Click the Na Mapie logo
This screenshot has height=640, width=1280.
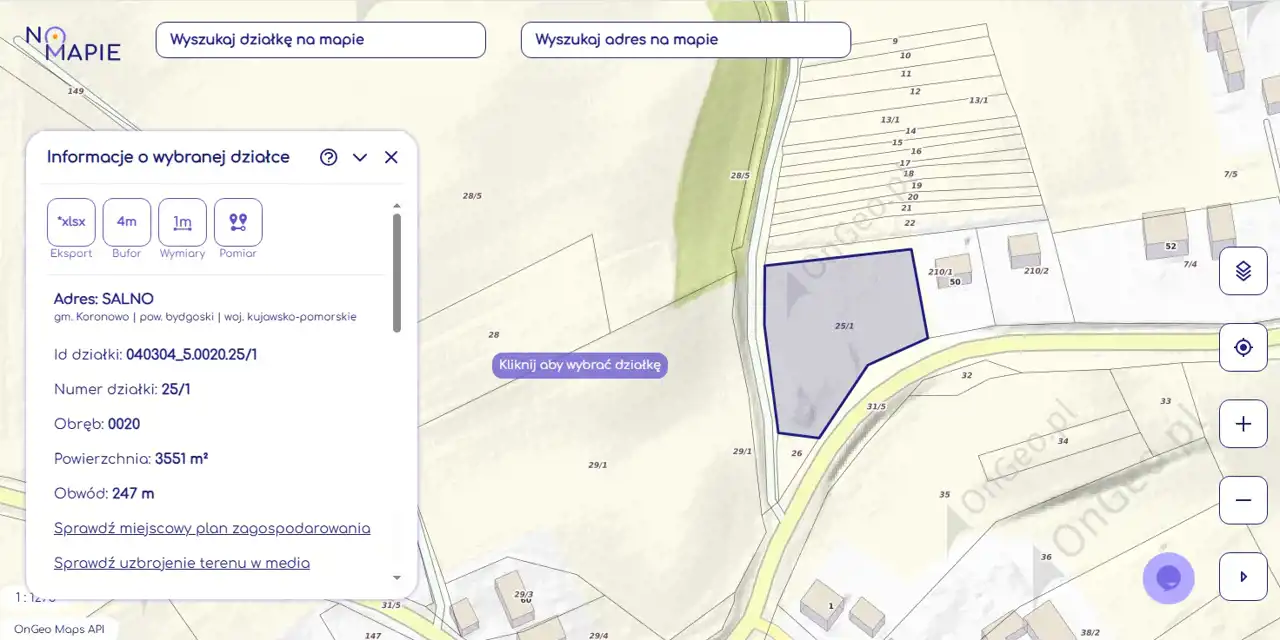[72, 43]
